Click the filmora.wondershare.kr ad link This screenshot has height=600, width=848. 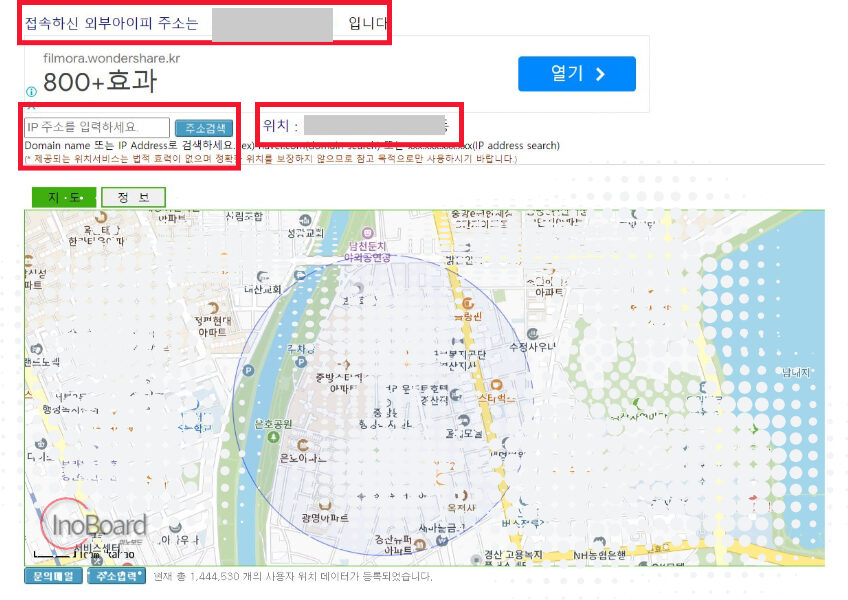(x=111, y=58)
